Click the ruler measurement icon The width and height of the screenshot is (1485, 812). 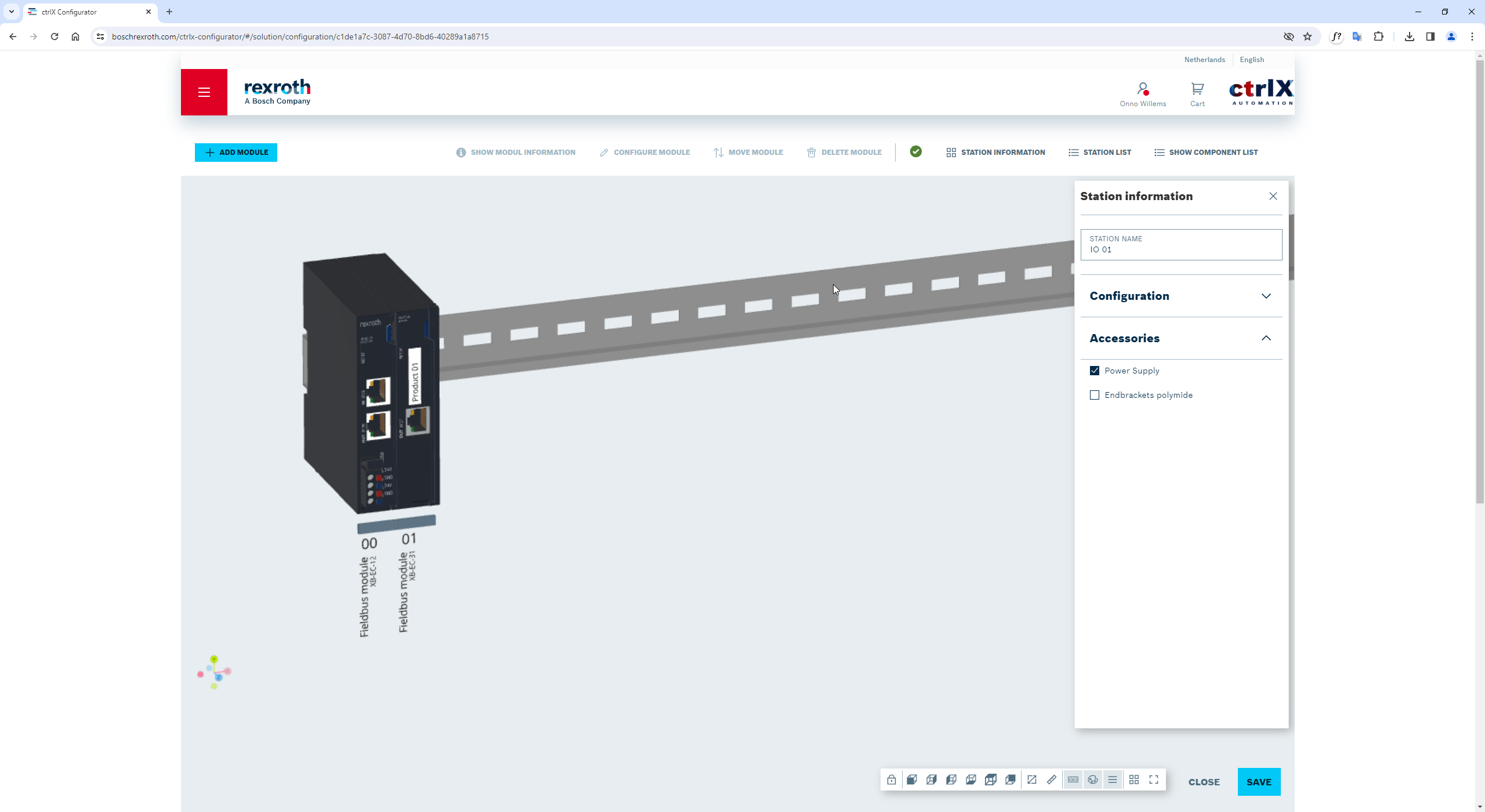[1051, 780]
